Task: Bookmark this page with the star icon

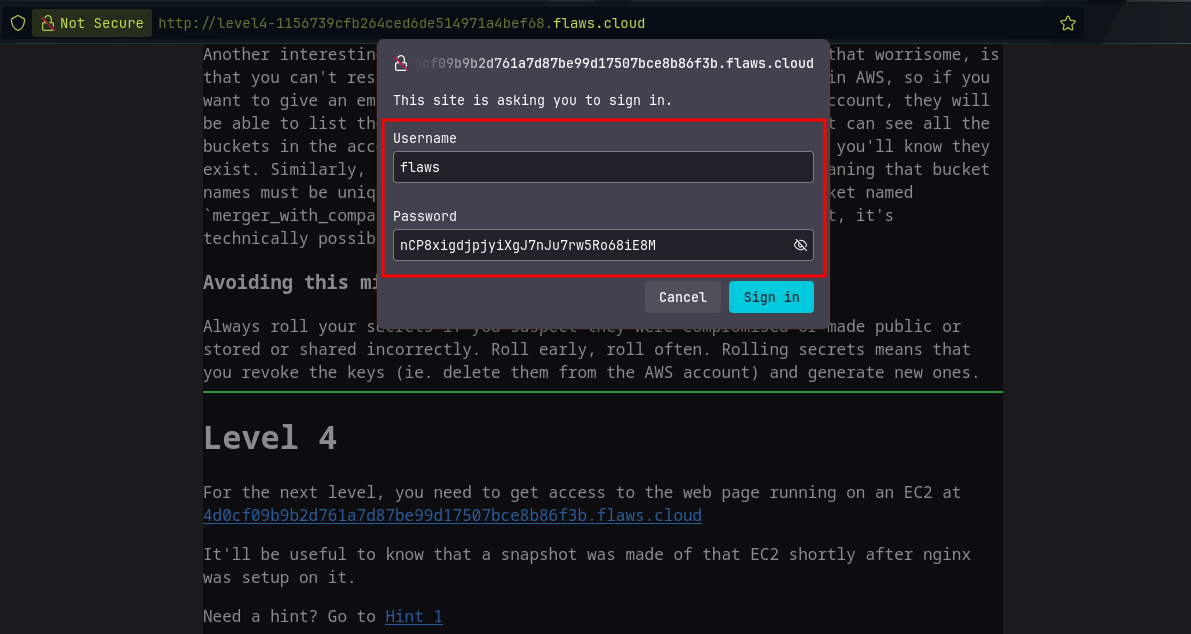Action: click(1067, 23)
